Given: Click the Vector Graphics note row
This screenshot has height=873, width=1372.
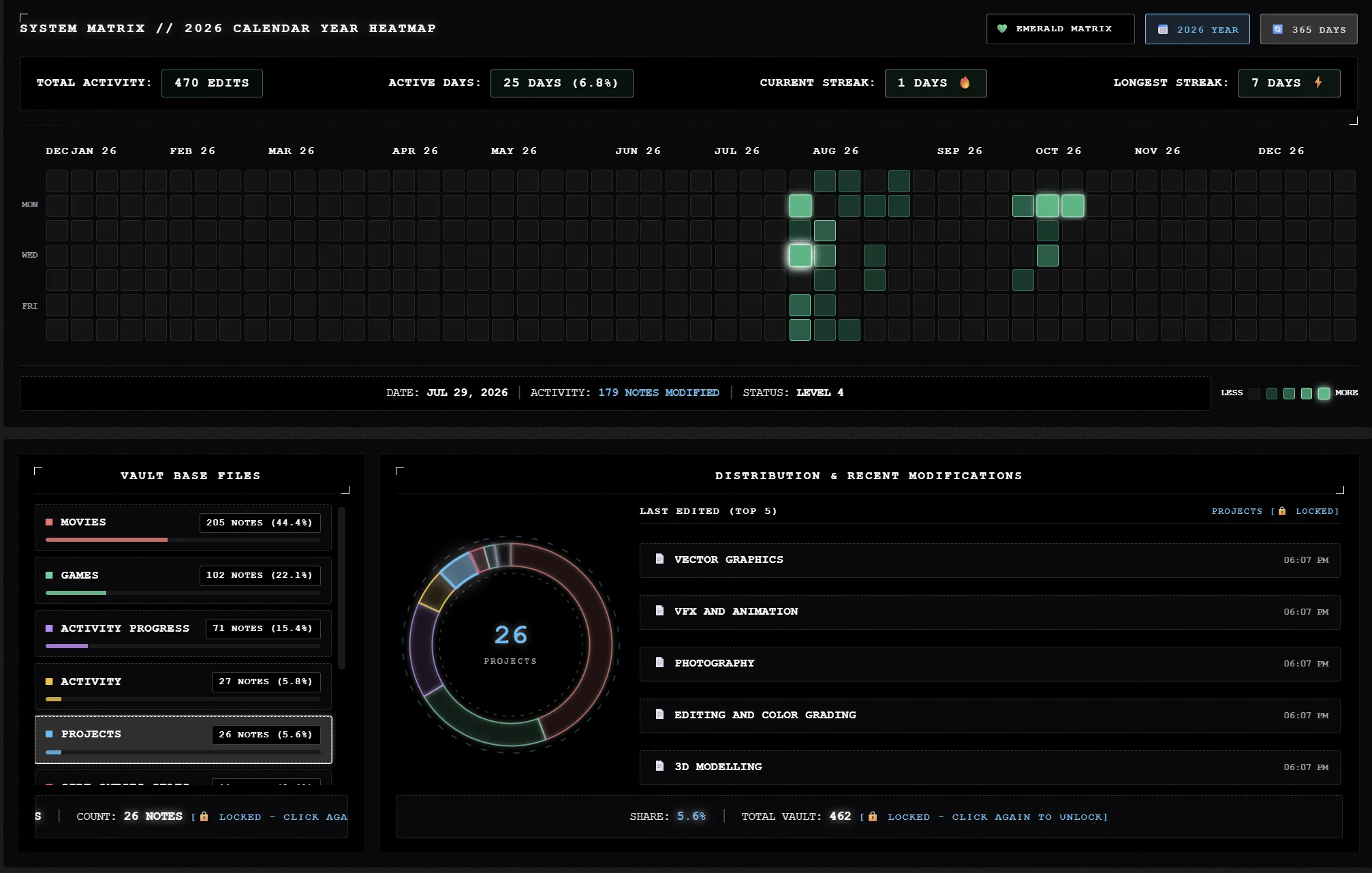Looking at the screenshot, I should (989, 560).
